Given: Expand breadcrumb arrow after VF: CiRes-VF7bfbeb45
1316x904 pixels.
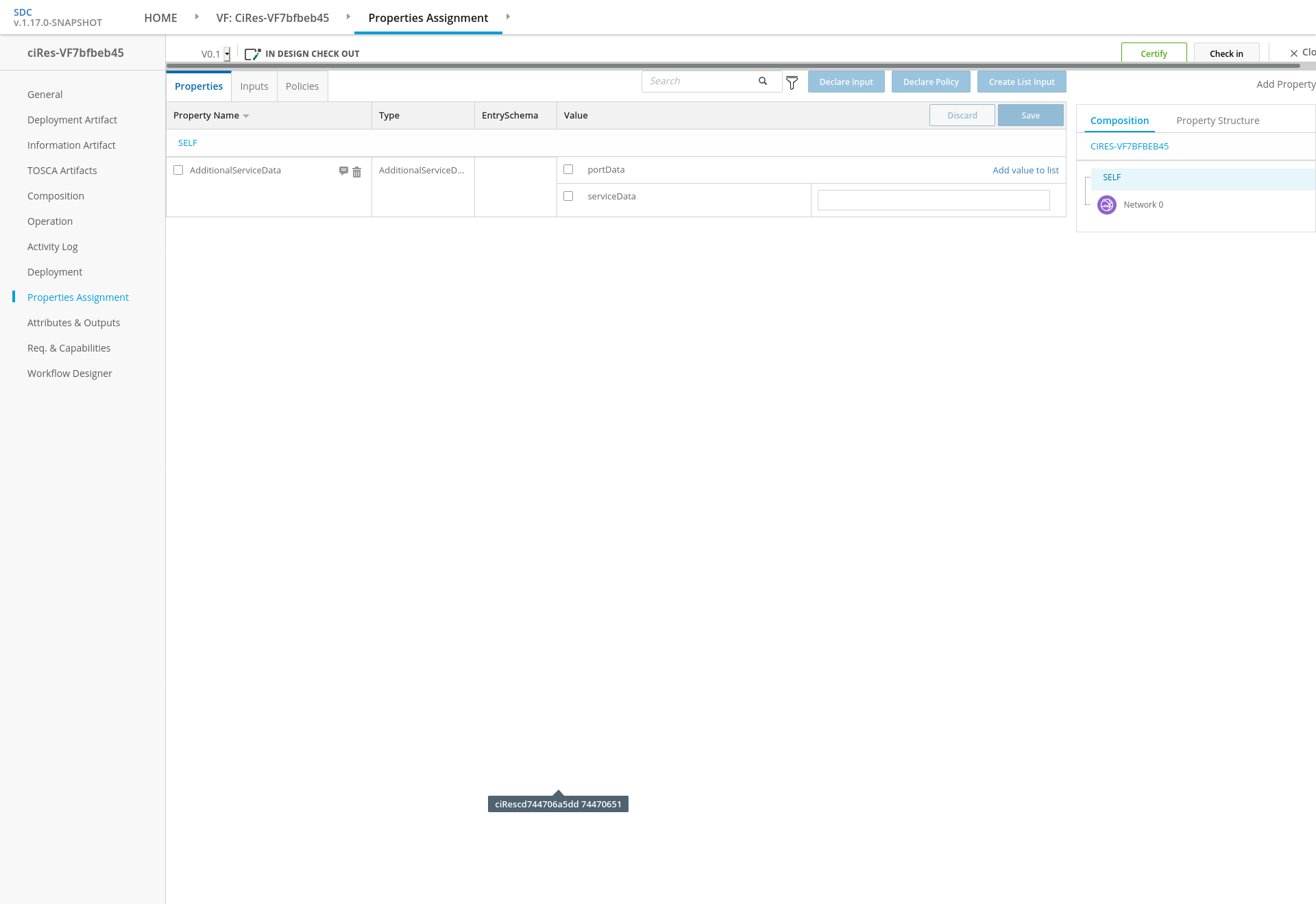Looking at the screenshot, I should pyautogui.click(x=348, y=16).
